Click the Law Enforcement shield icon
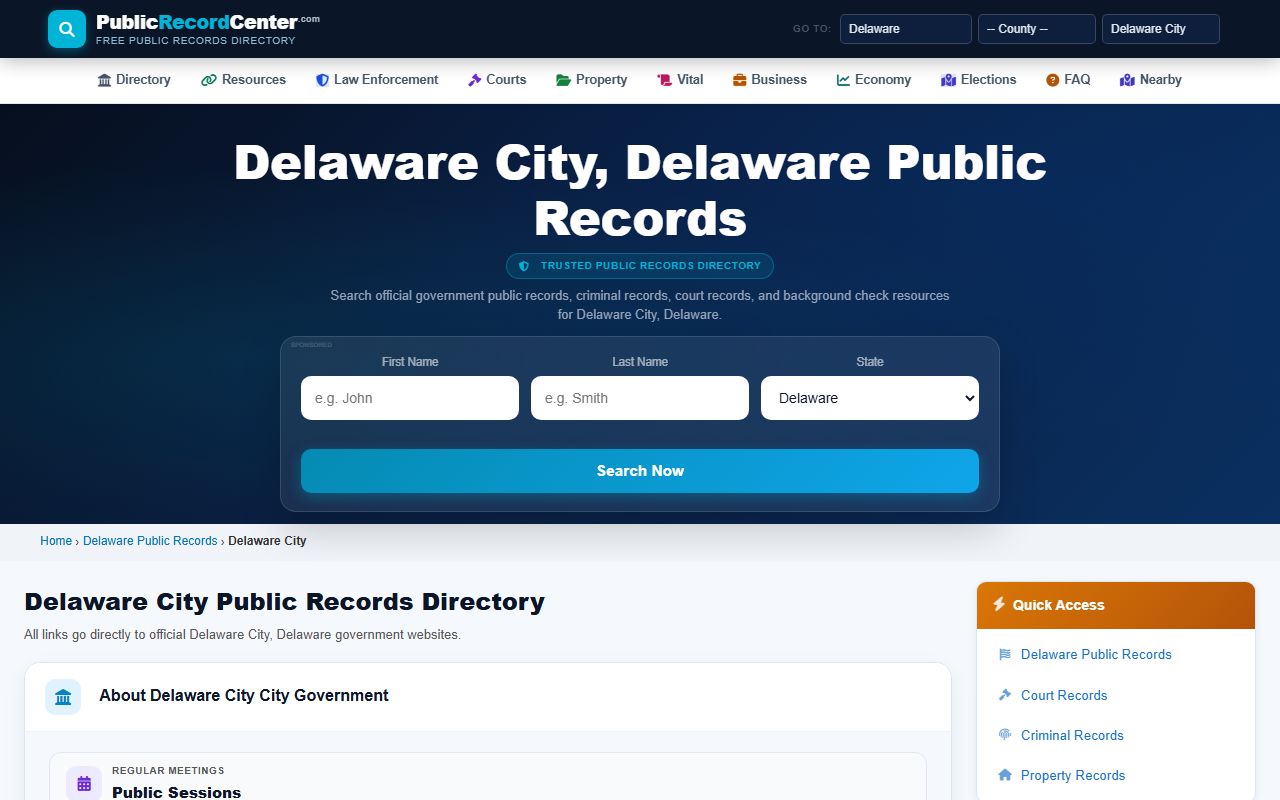Image resolution: width=1280 pixels, height=800 pixels. [322, 80]
